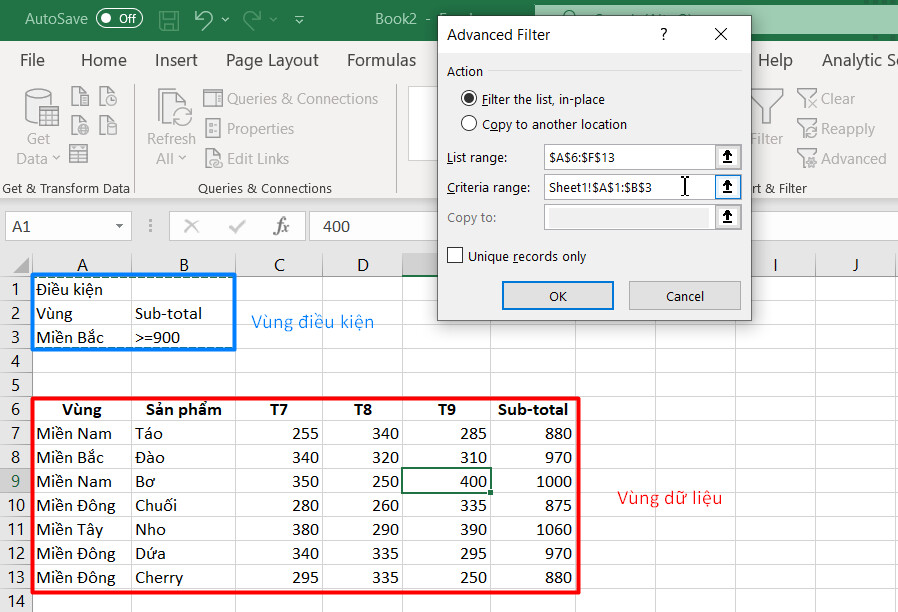Click the Sub-total cell showing 1060
Image resolution: width=898 pixels, height=612 pixels.
[x=533, y=529]
